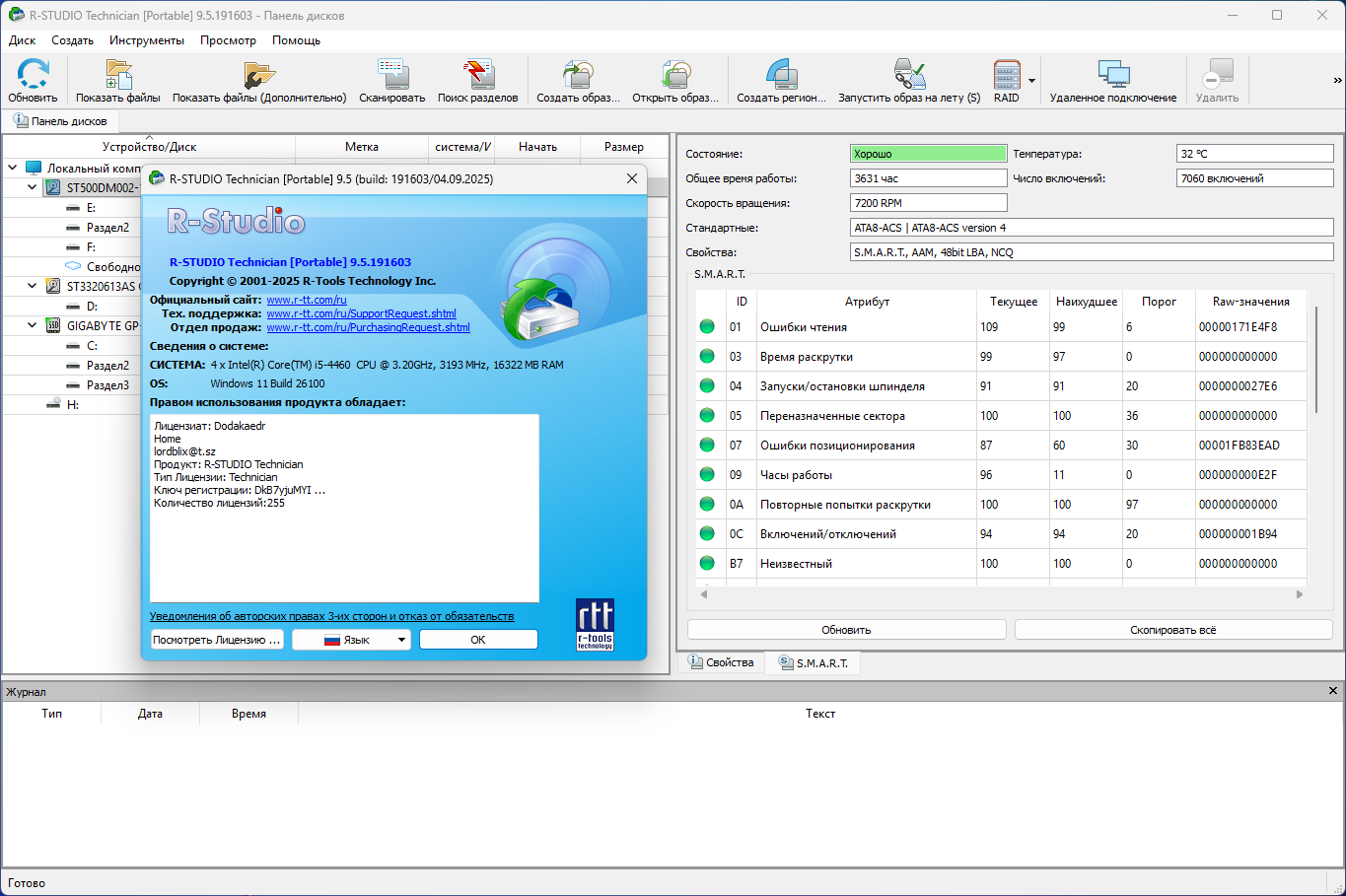Viewport: 1346px width, 896px height.
Task: Open official site link www.r-tt.com/ru
Action: (307, 300)
